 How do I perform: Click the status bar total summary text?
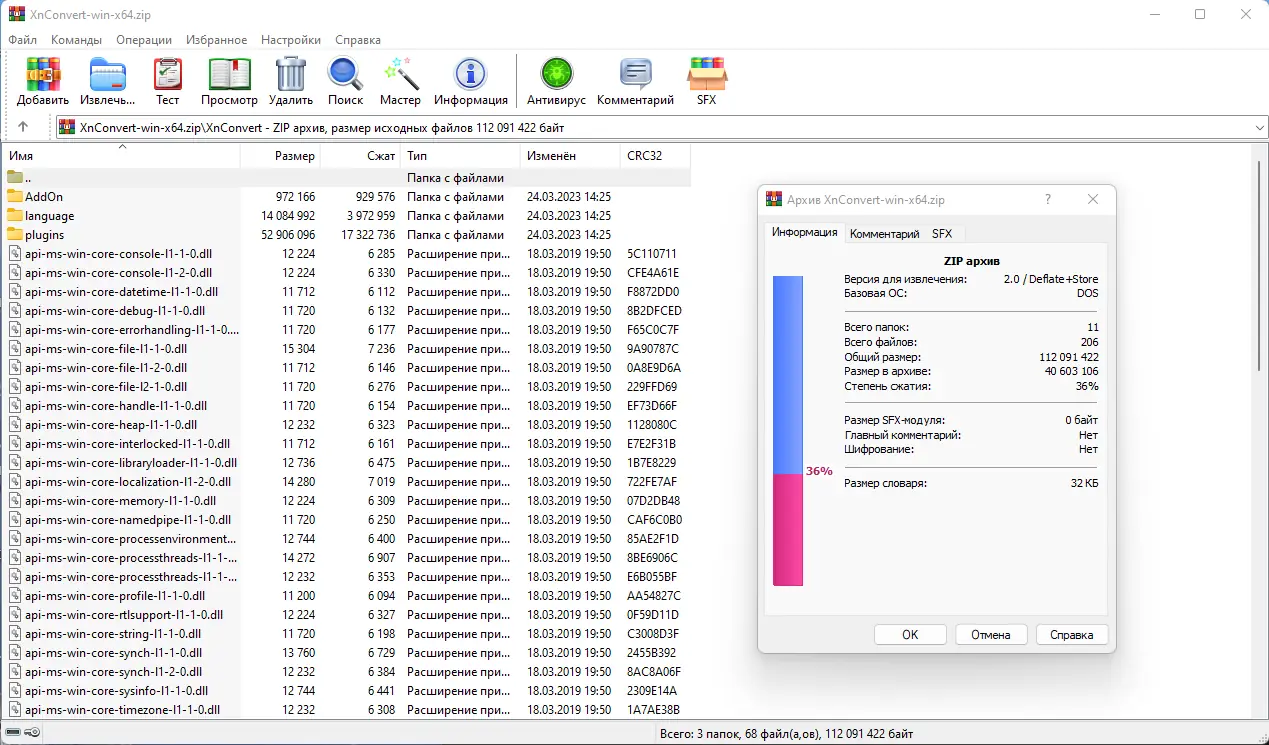pos(787,734)
